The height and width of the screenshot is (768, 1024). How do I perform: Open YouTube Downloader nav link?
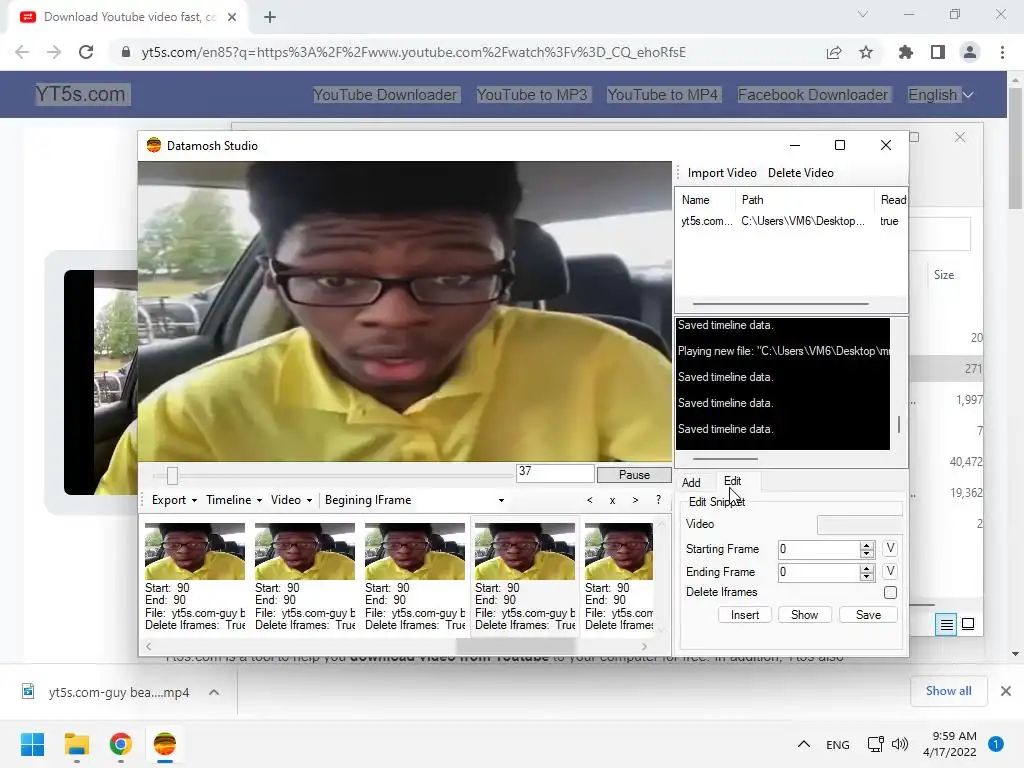click(x=385, y=95)
